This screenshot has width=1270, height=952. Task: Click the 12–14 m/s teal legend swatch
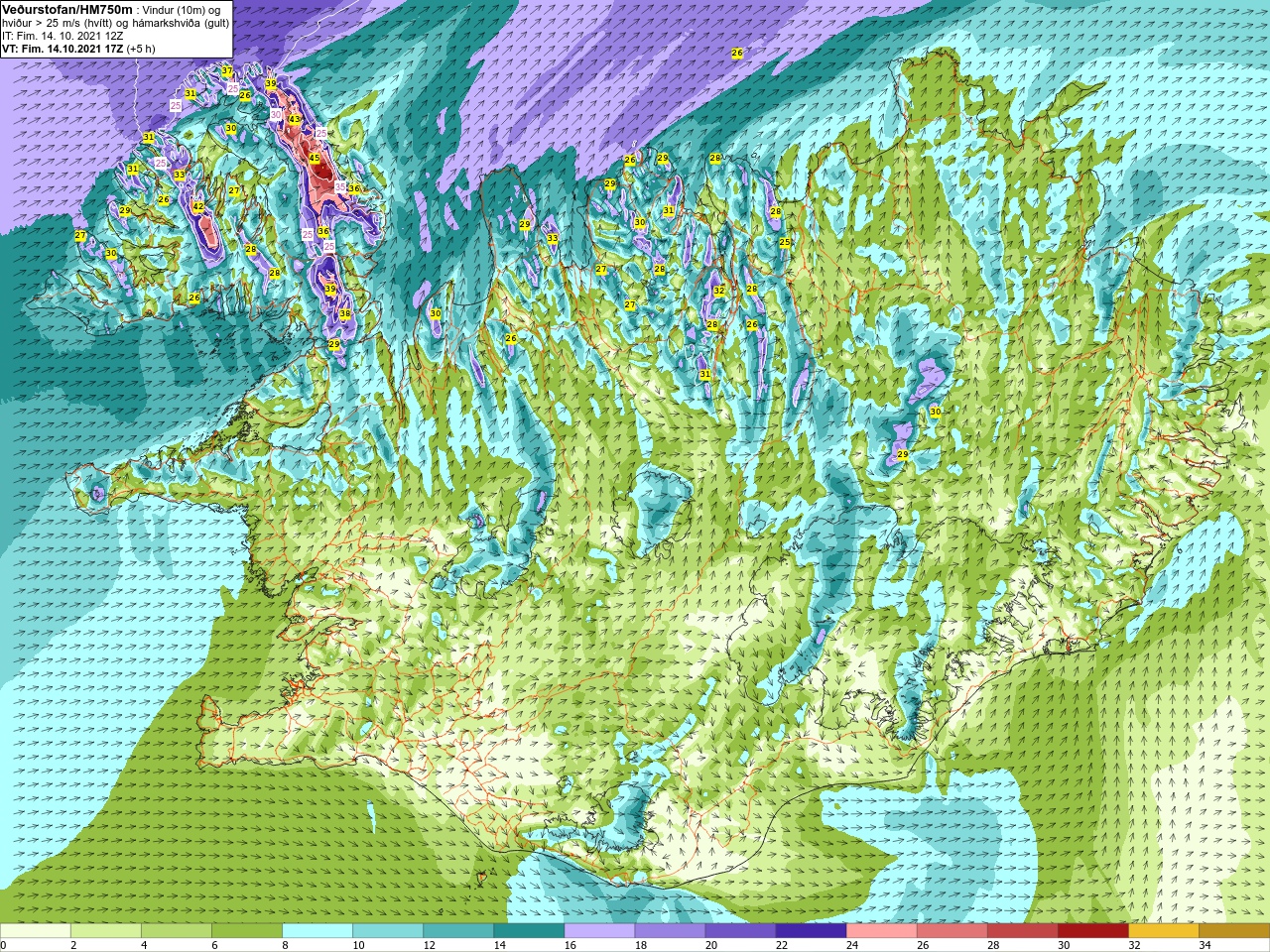point(458,931)
